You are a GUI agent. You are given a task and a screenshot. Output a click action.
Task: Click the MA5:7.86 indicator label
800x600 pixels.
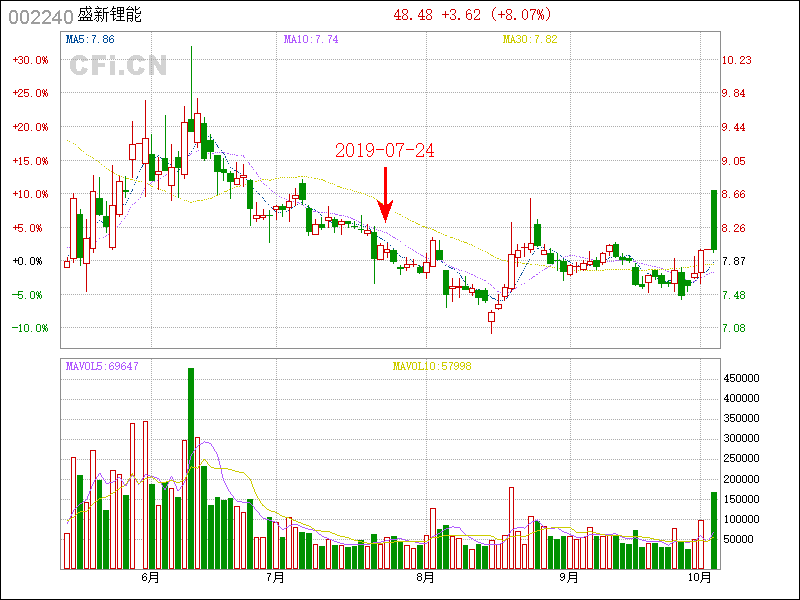[x=90, y=39]
